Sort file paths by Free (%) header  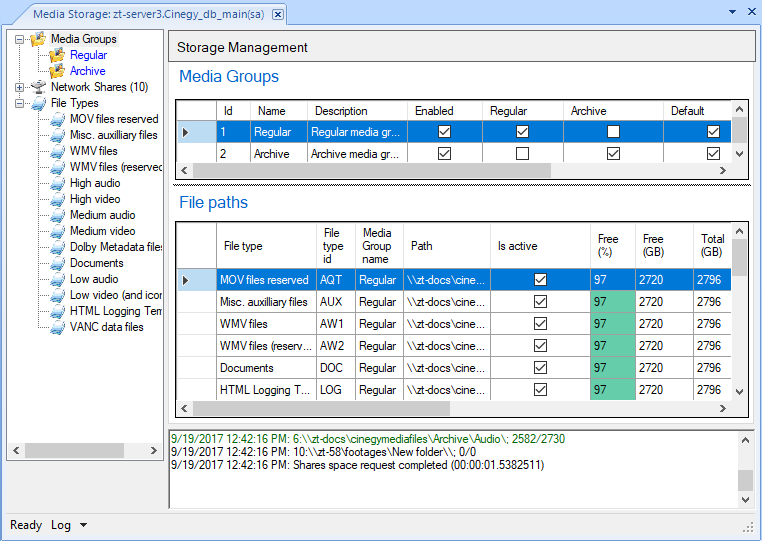point(613,246)
